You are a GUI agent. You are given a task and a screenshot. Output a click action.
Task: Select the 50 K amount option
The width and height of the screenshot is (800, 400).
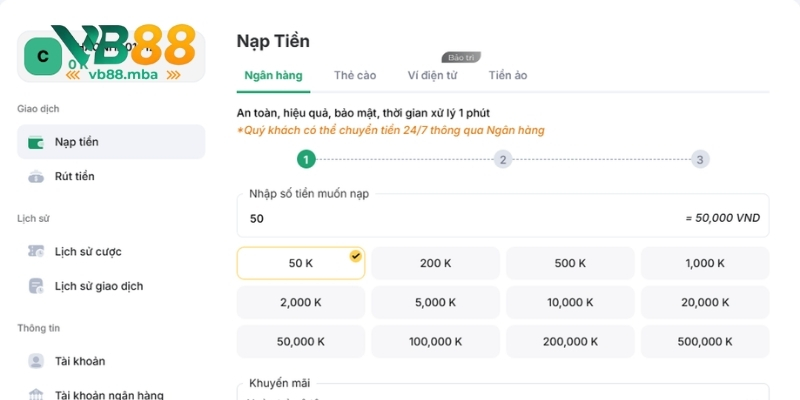tap(301, 263)
